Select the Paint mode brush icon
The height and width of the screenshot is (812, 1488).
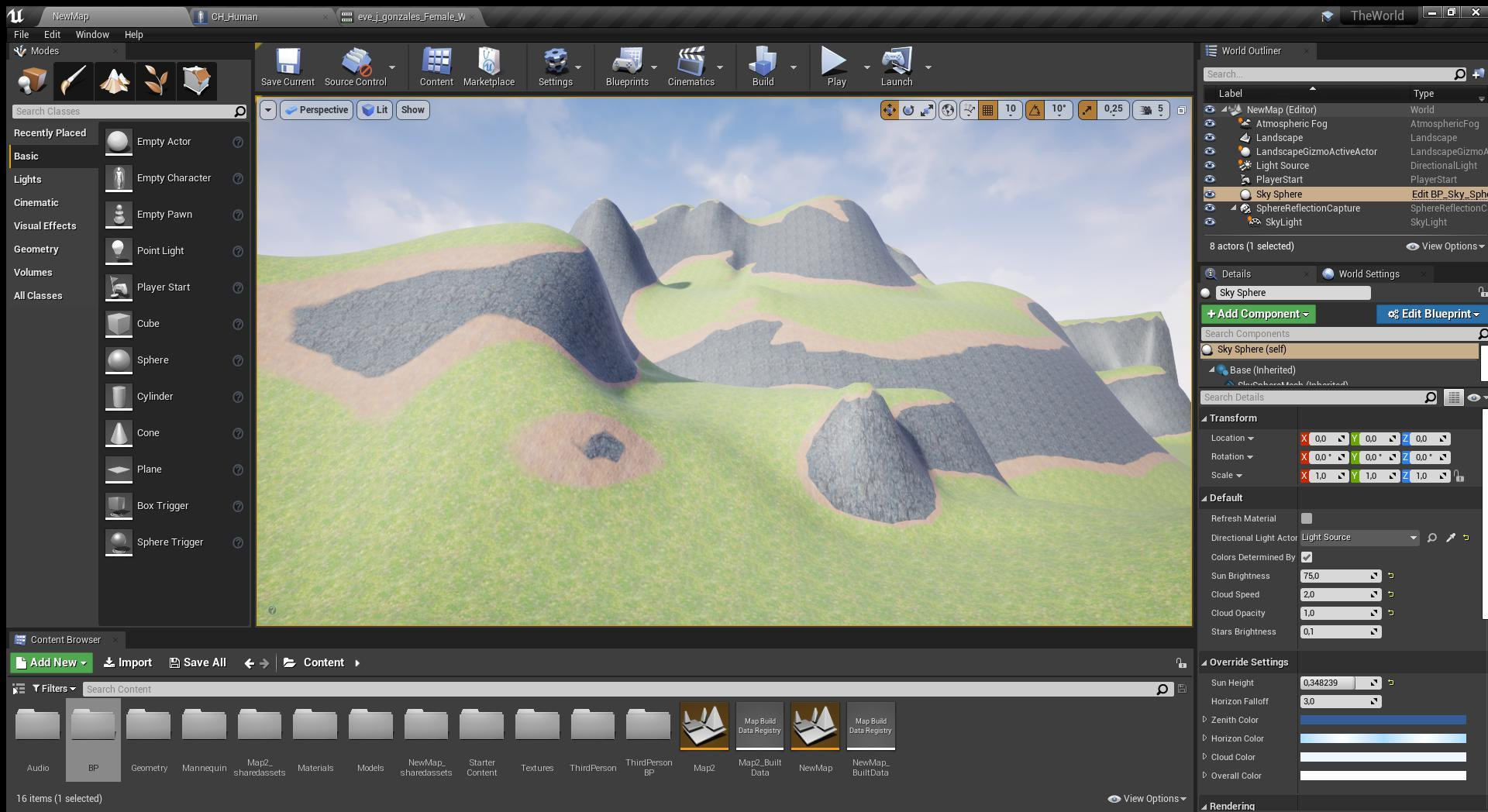click(74, 81)
